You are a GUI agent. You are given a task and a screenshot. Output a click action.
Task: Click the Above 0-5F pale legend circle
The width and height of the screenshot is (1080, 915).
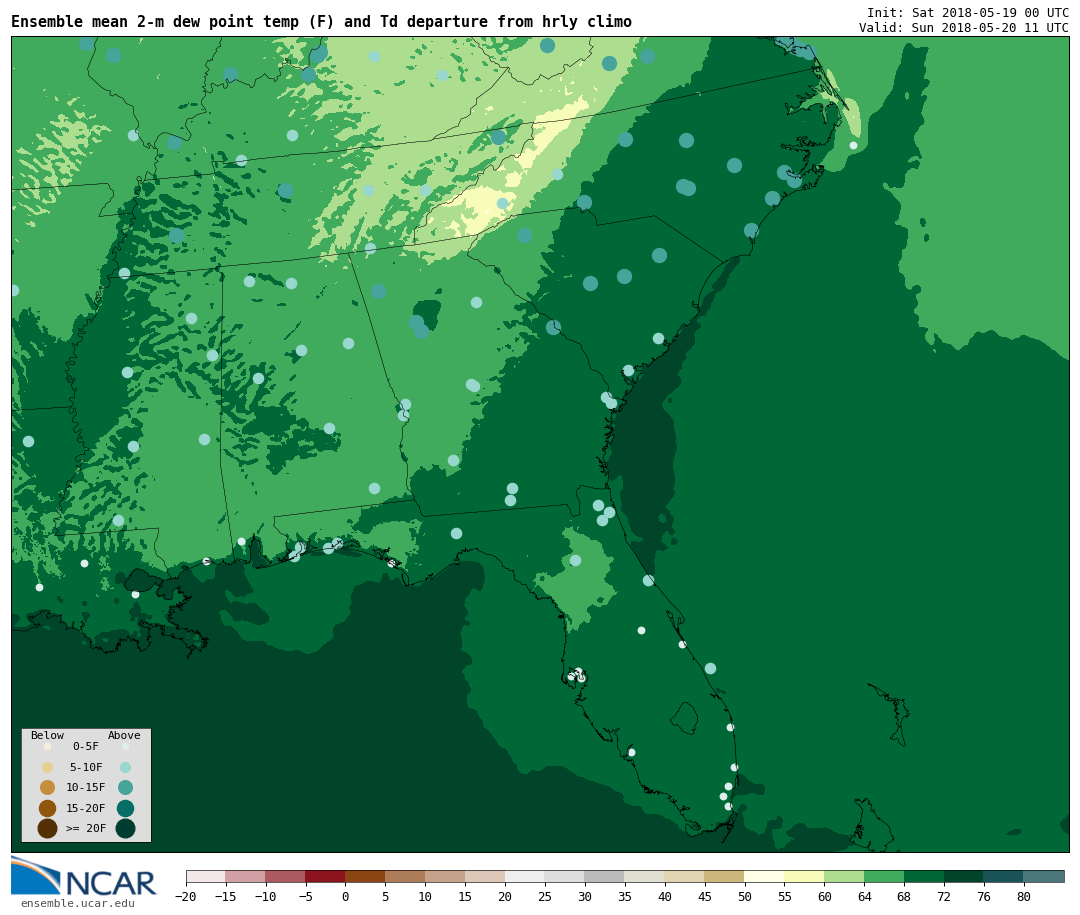(125, 746)
